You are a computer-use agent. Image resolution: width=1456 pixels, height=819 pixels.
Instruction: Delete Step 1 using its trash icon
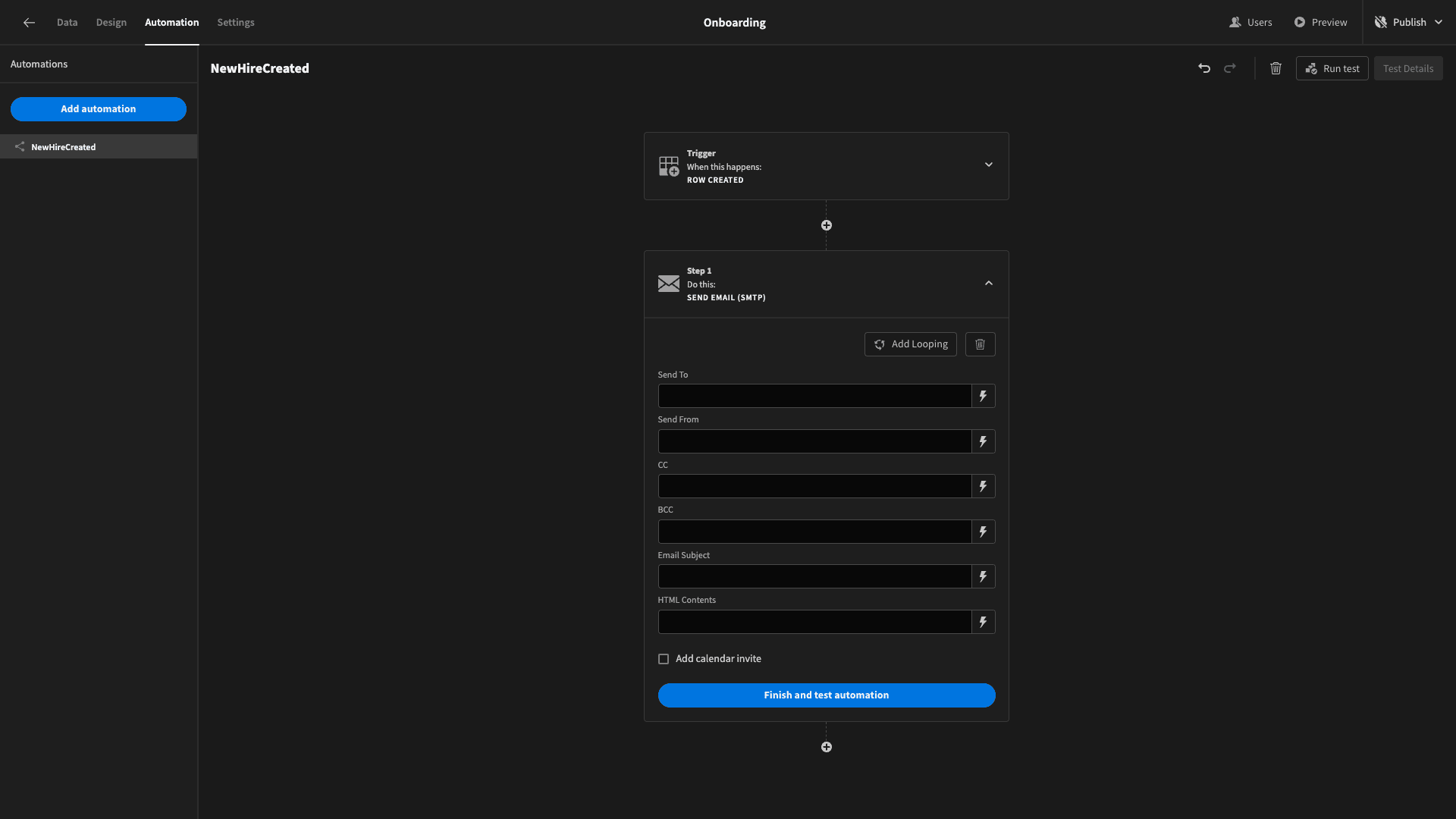tap(980, 344)
